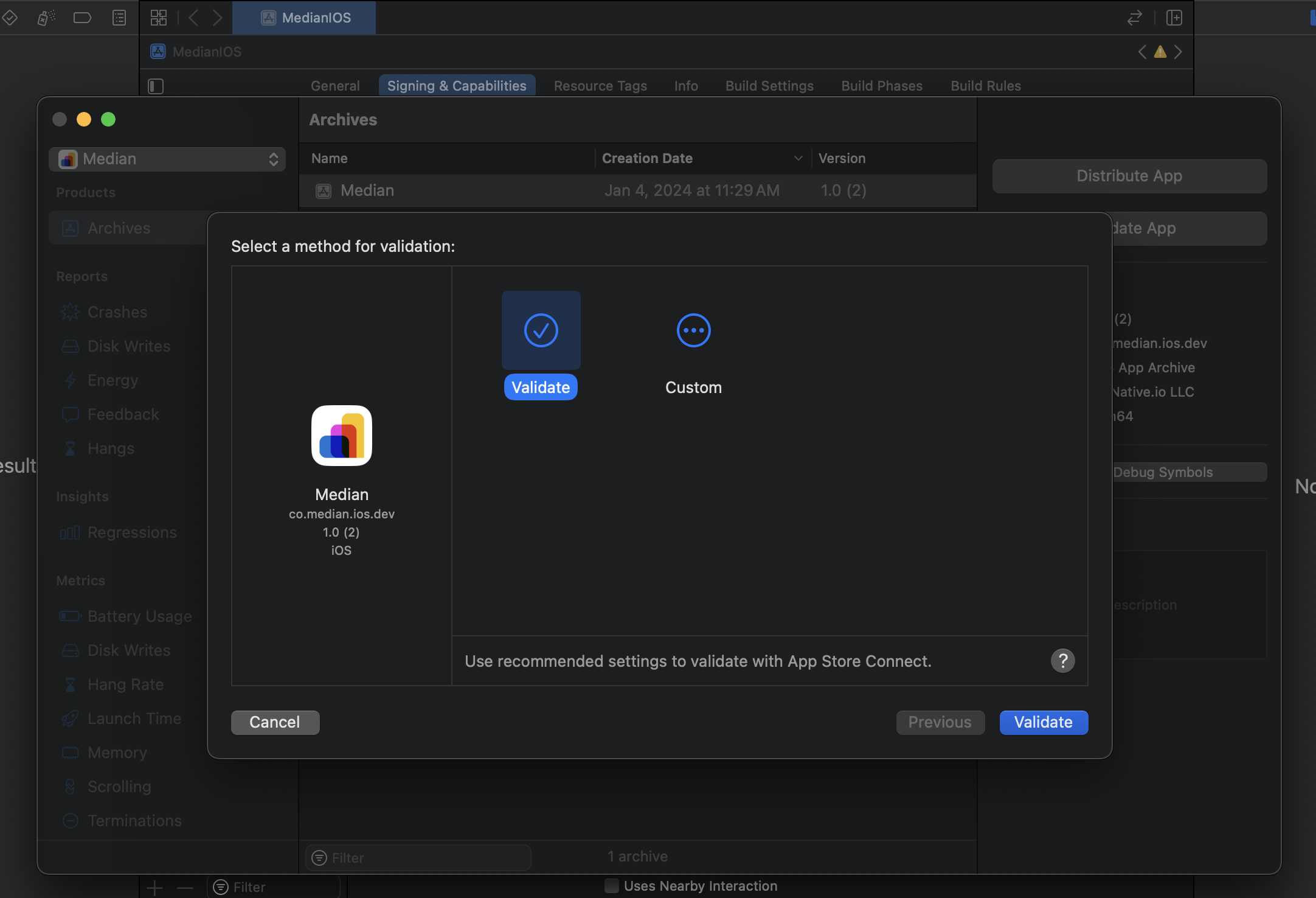The height and width of the screenshot is (898, 1316).
Task: Switch to the General tab in Xcode
Action: coord(335,86)
